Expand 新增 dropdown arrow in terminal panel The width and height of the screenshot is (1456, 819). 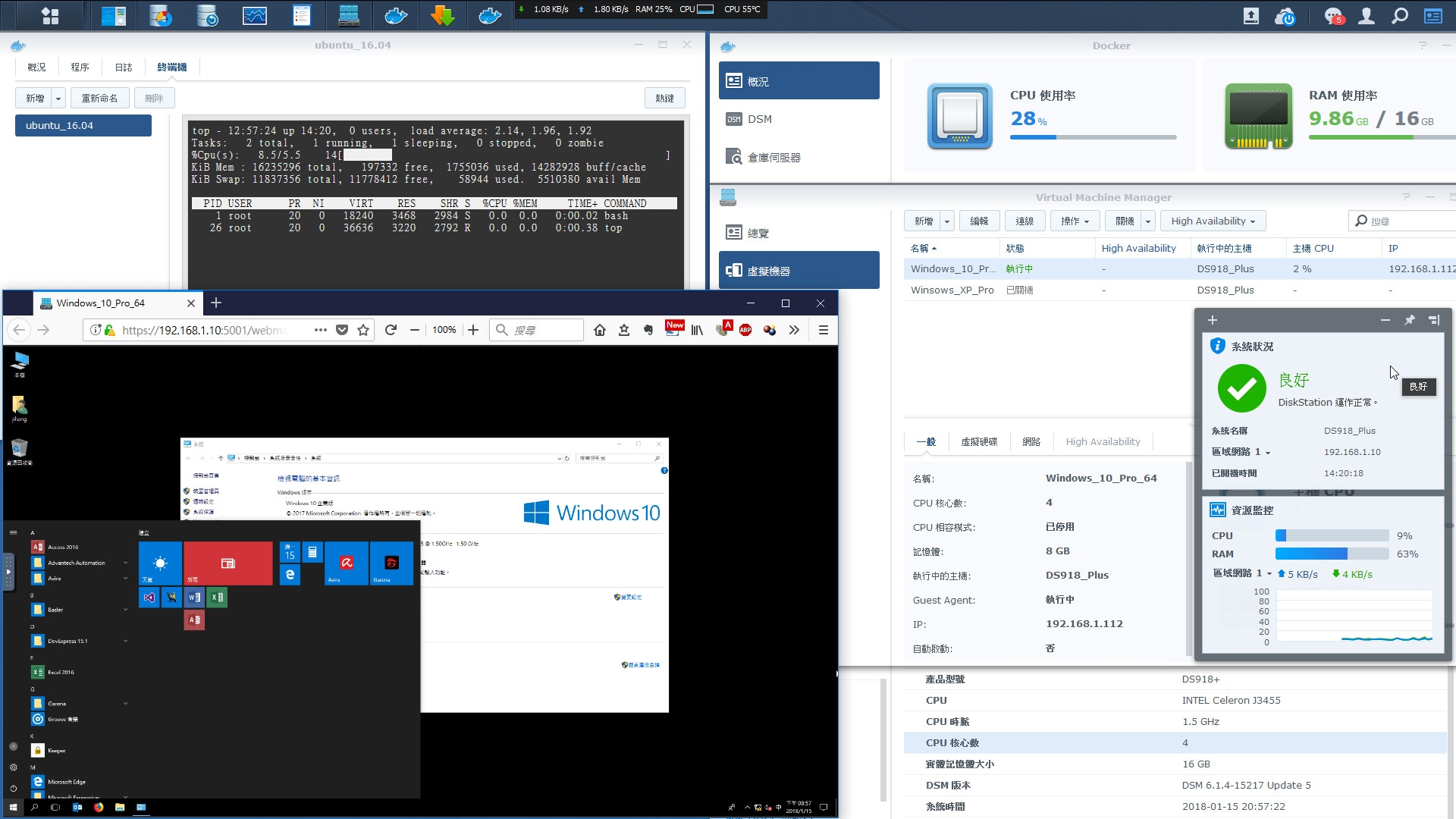tap(58, 99)
